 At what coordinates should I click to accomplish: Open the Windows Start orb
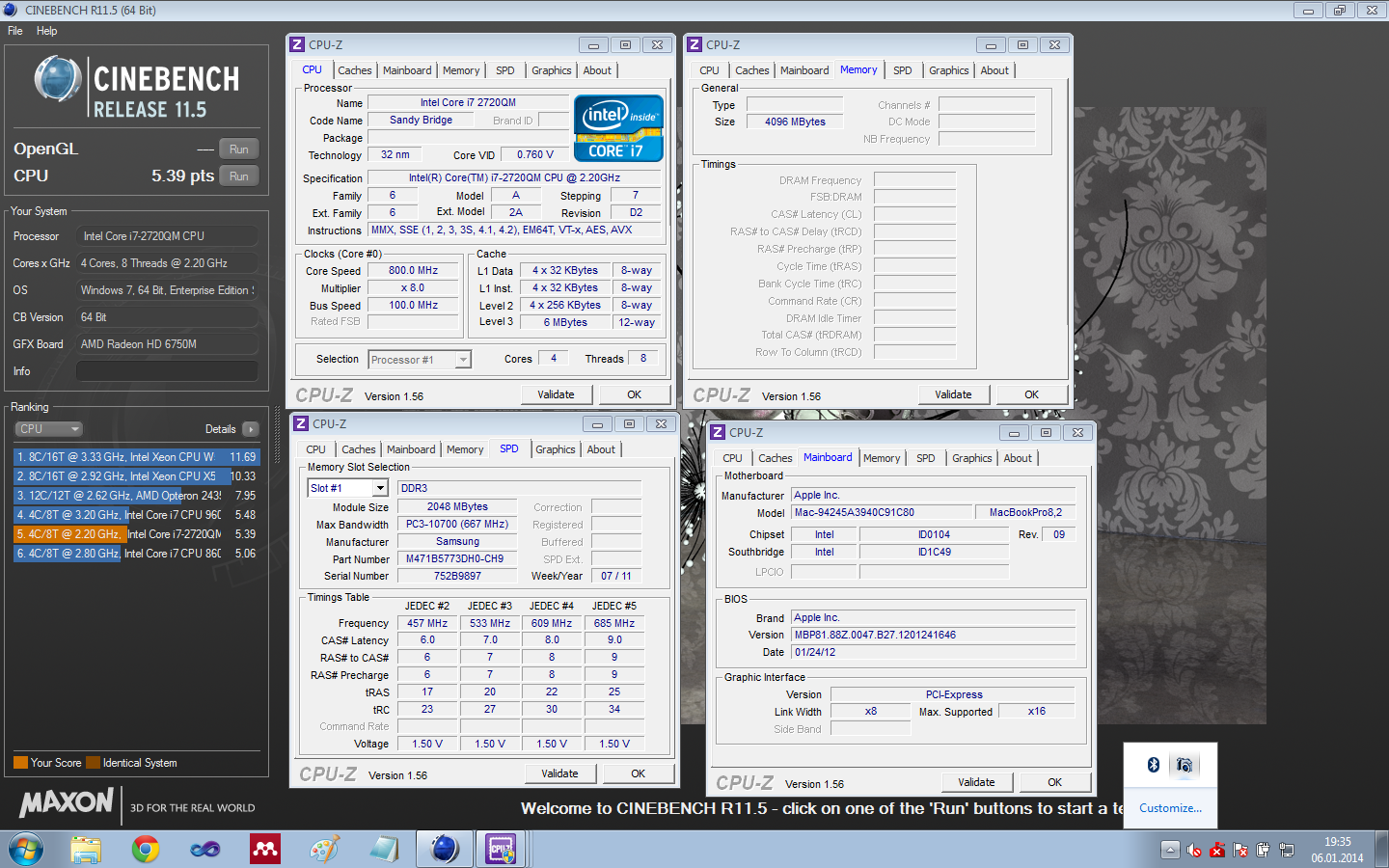tap(26, 850)
